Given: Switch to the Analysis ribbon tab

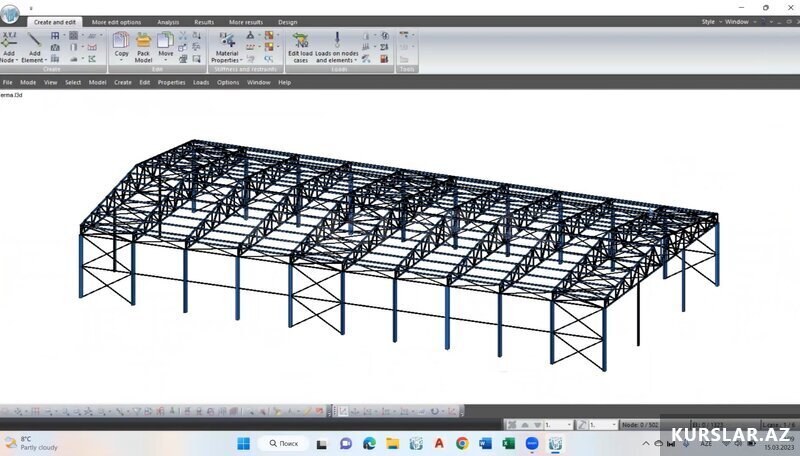Looking at the screenshot, I should pos(168,21).
